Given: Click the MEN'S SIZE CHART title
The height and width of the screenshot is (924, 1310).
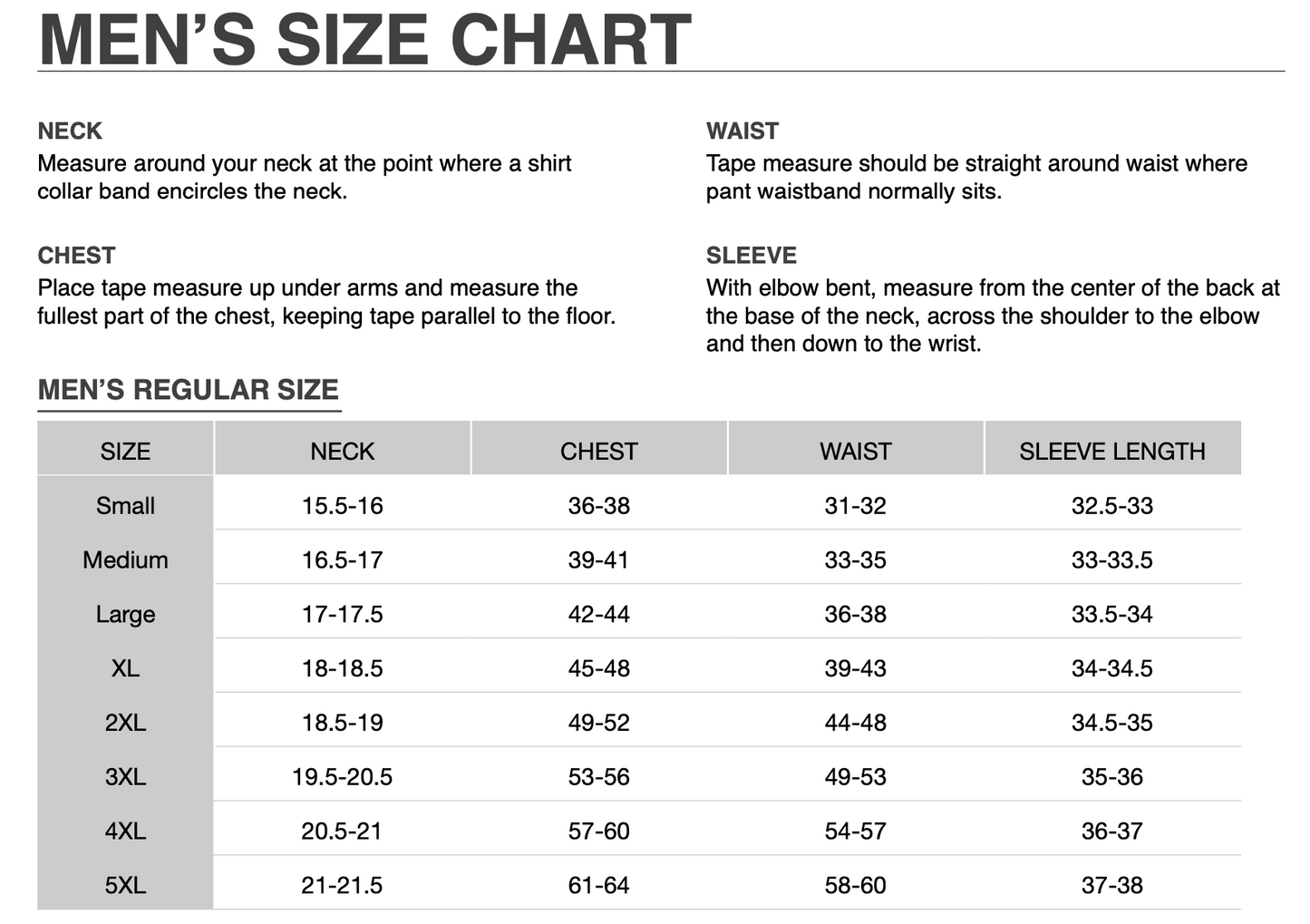Looking at the screenshot, I should 365,39.
